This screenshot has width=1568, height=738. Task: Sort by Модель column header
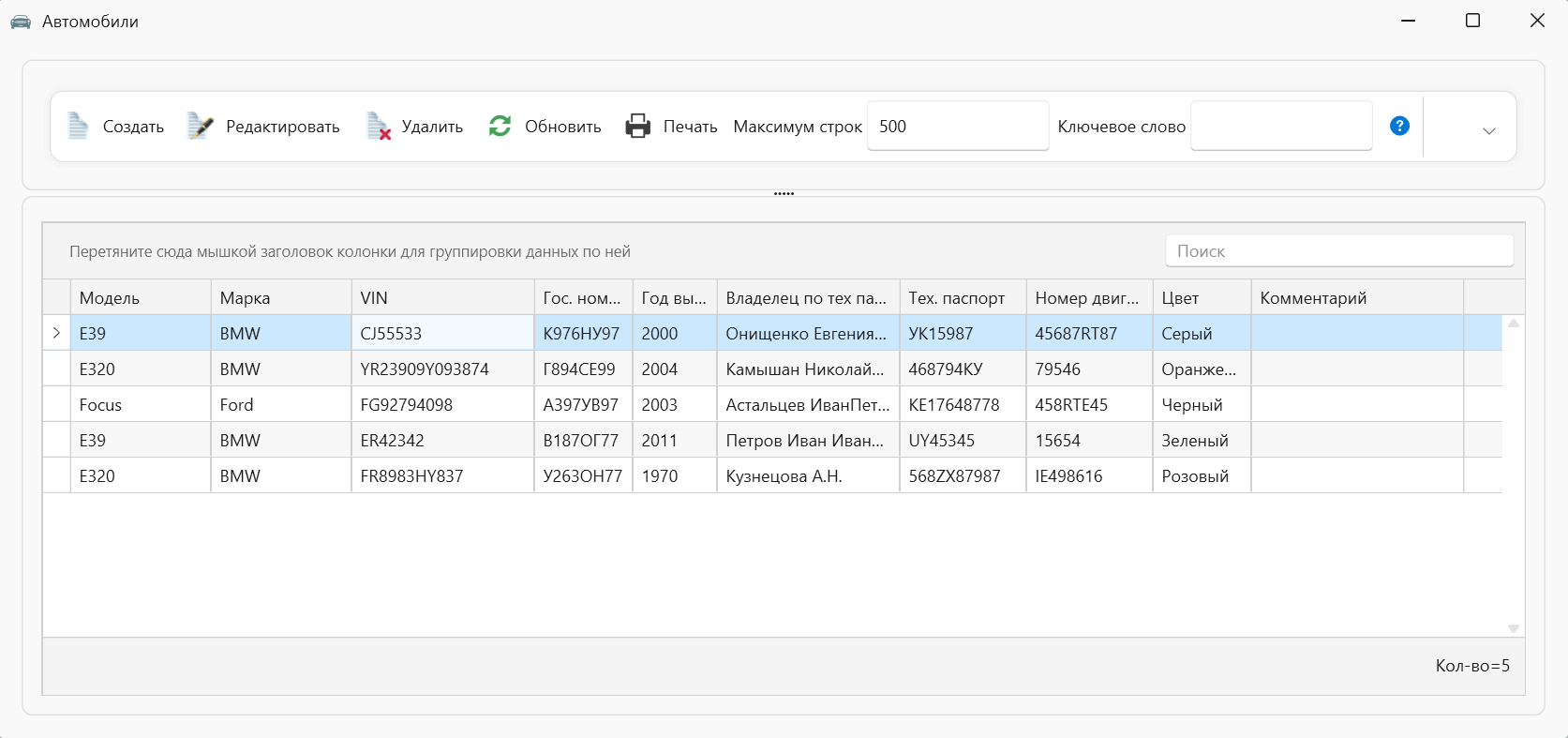141,297
